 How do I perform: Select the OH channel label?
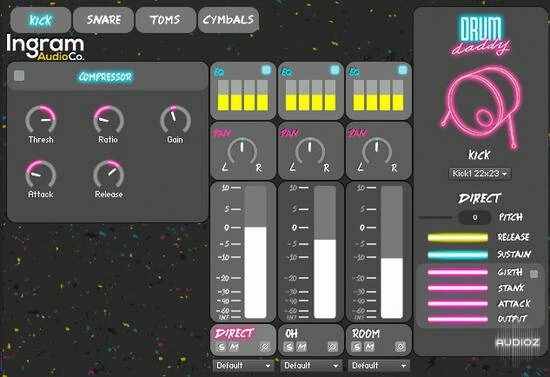coord(291,334)
